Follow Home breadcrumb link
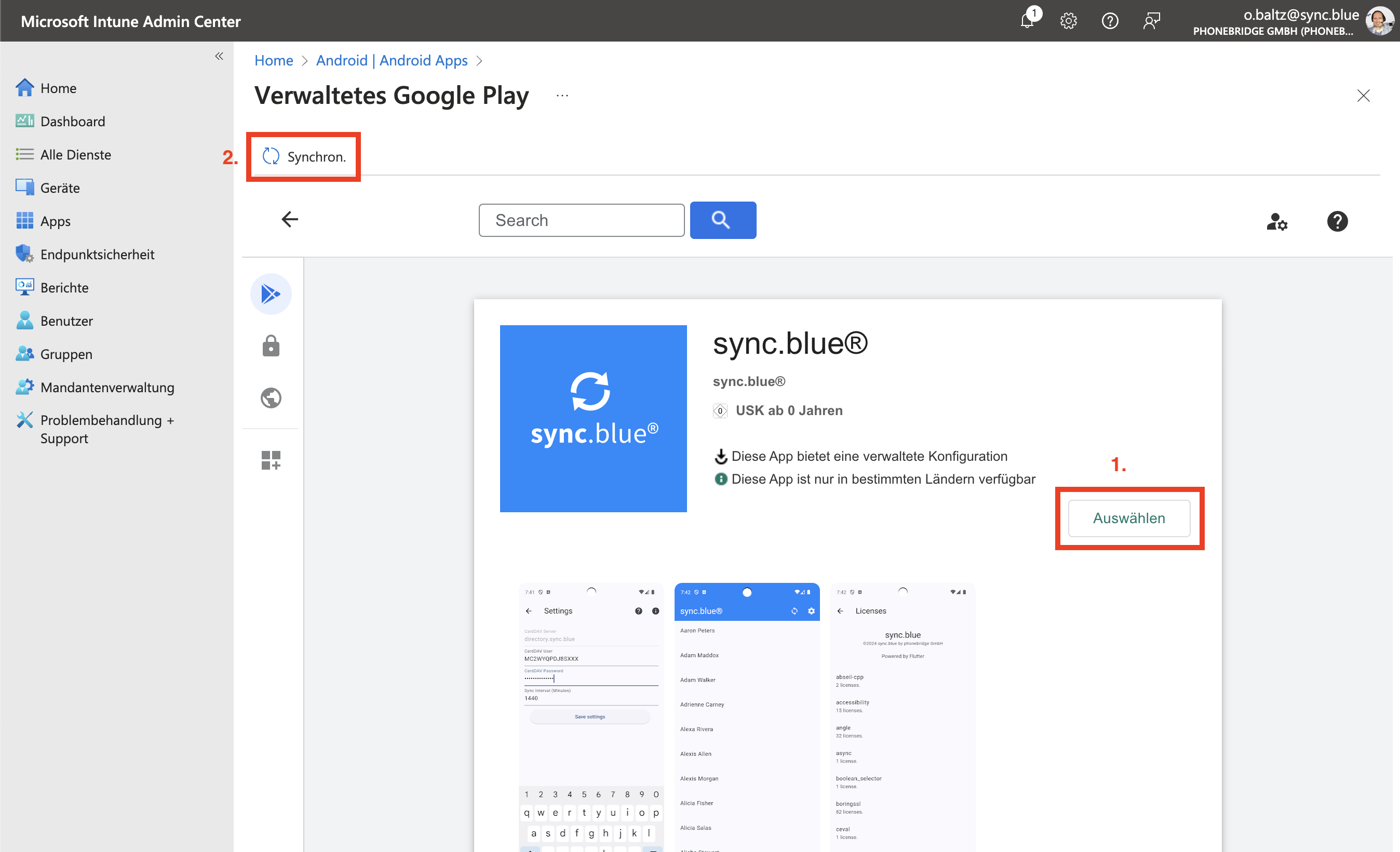Viewport: 1400px width, 852px height. pyautogui.click(x=274, y=60)
